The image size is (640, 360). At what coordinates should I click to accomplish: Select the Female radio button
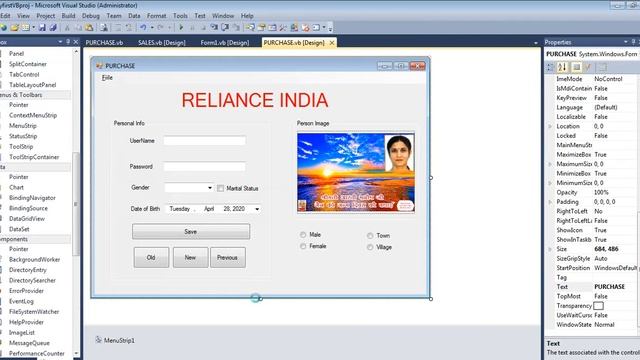303,246
